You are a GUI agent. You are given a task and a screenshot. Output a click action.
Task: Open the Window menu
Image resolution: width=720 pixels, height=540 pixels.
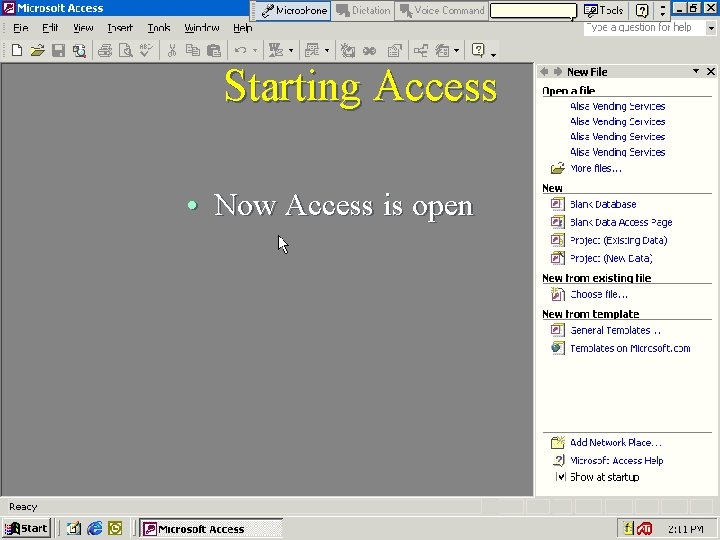point(202,28)
